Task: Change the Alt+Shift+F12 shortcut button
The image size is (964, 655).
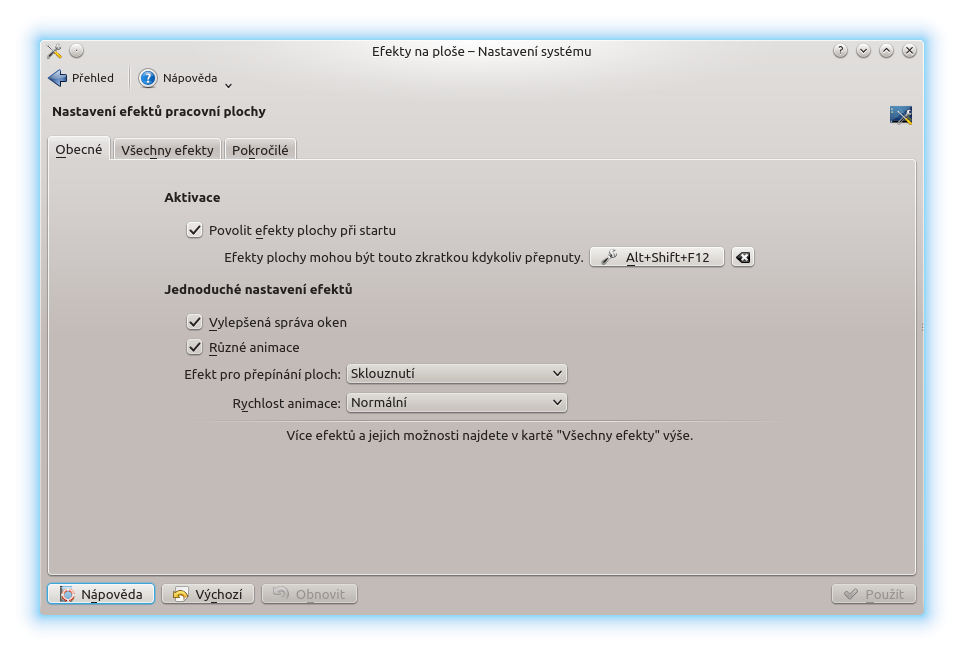Action: [657, 257]
